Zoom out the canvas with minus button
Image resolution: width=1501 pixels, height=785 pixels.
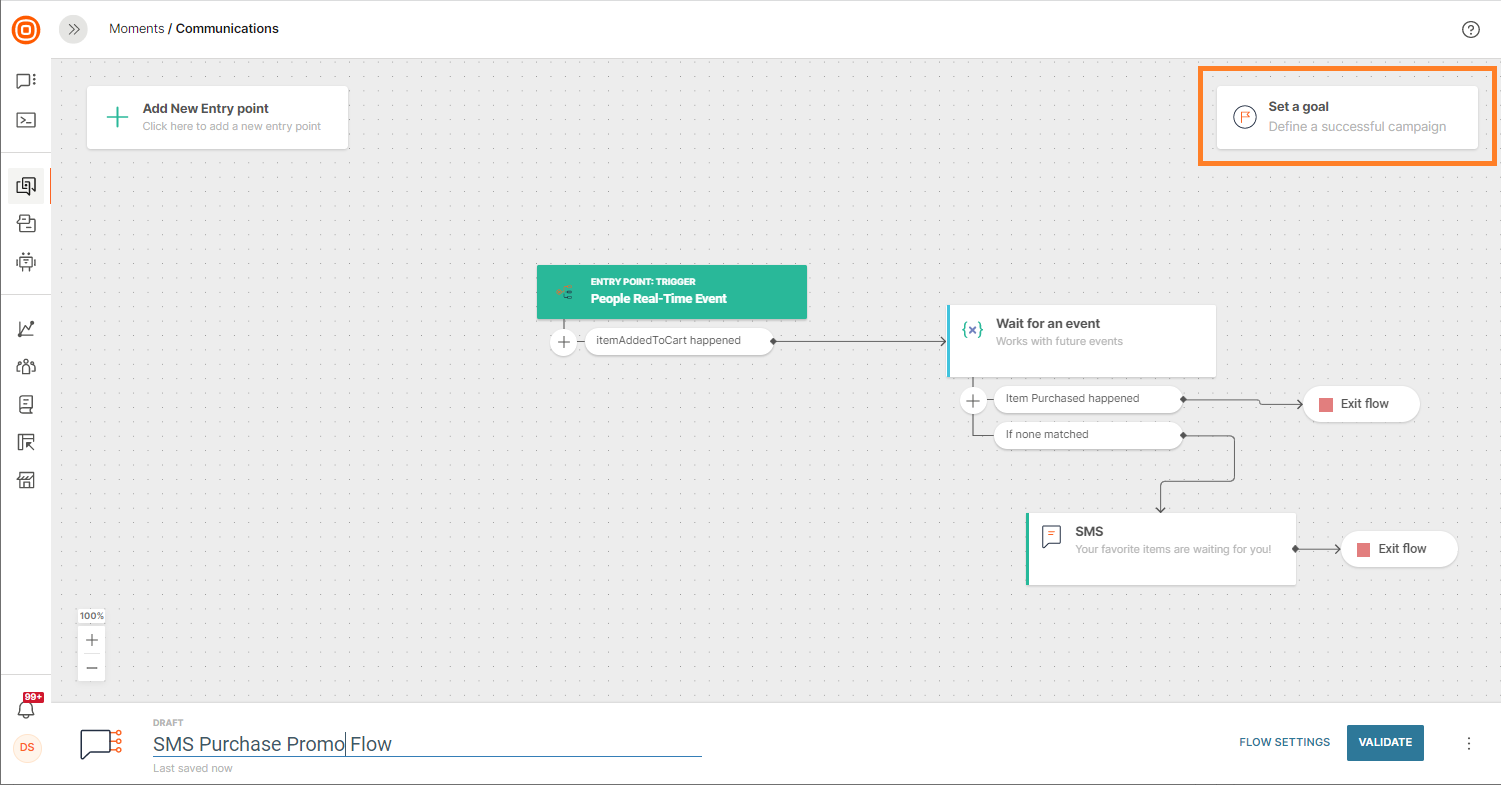point(92,667)
